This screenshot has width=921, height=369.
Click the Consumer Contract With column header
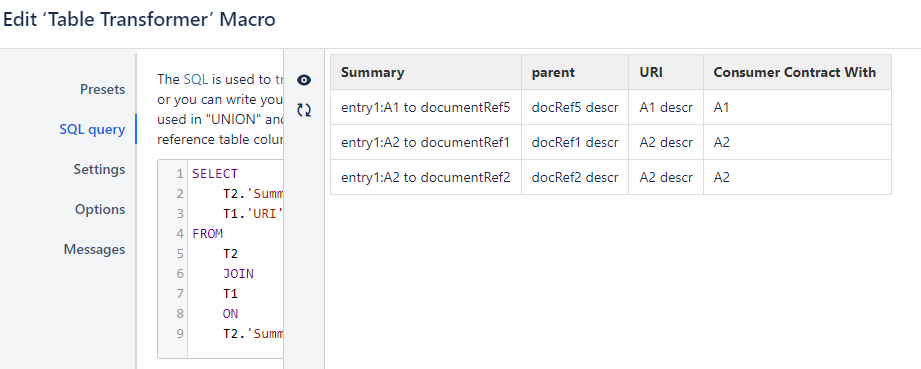pos(797,72)
